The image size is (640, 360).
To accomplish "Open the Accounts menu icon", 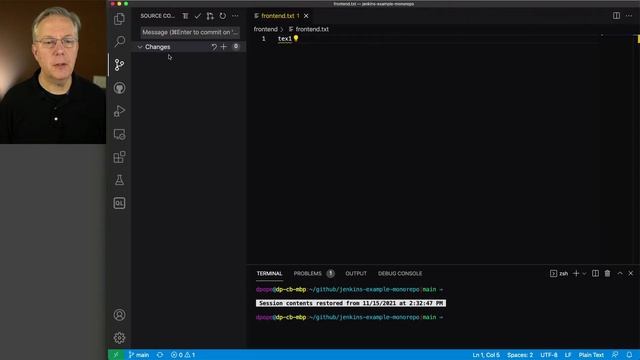I will click(119, 315).
